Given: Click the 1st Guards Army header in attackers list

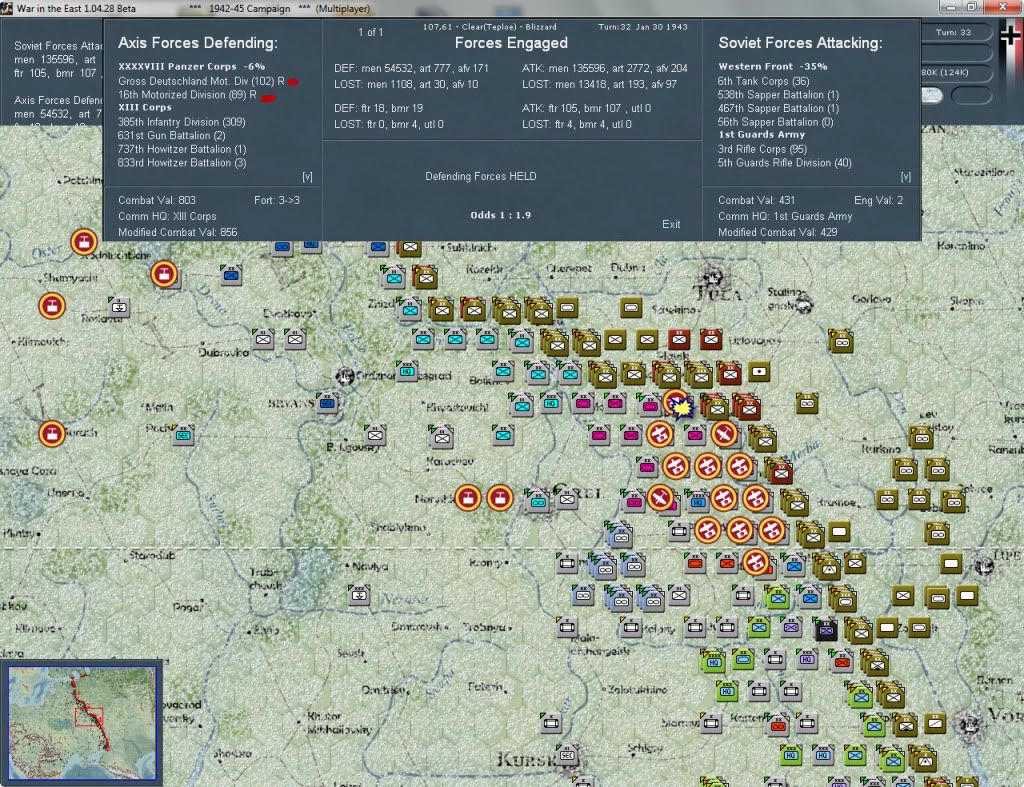Looking at the screenshot, I should (761, 135).
